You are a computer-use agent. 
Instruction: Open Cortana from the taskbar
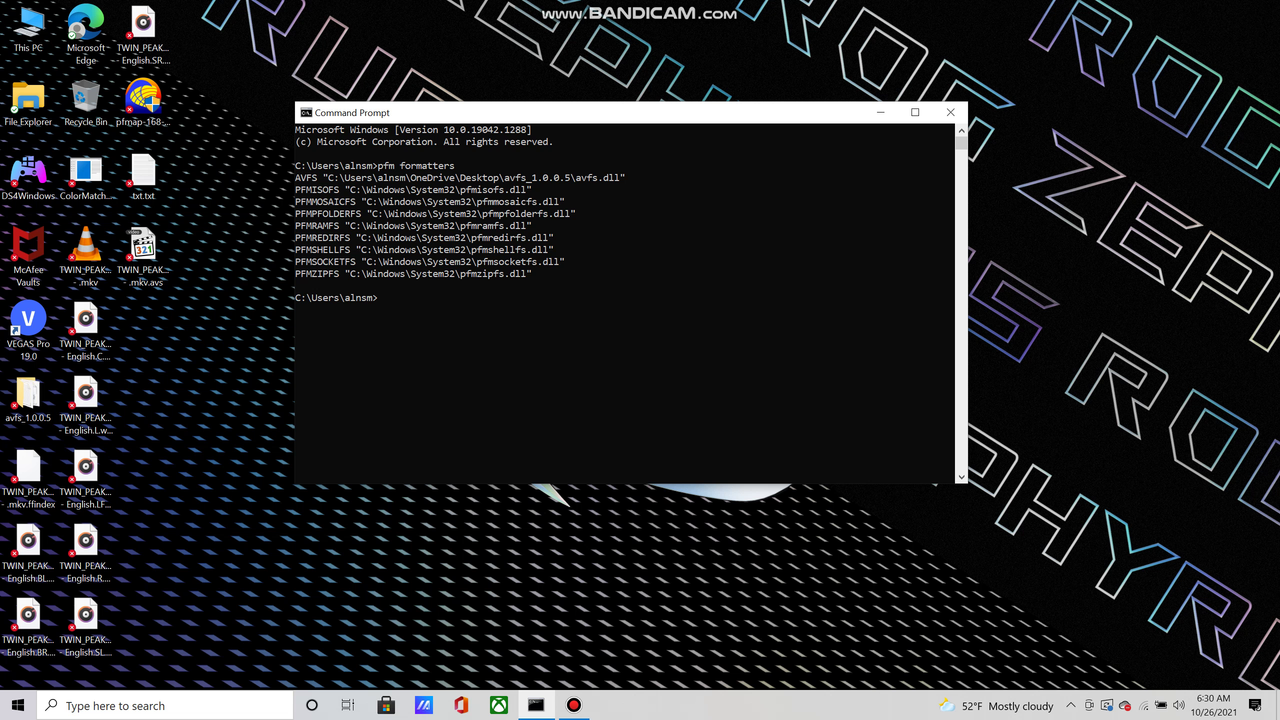pos(312,705)
